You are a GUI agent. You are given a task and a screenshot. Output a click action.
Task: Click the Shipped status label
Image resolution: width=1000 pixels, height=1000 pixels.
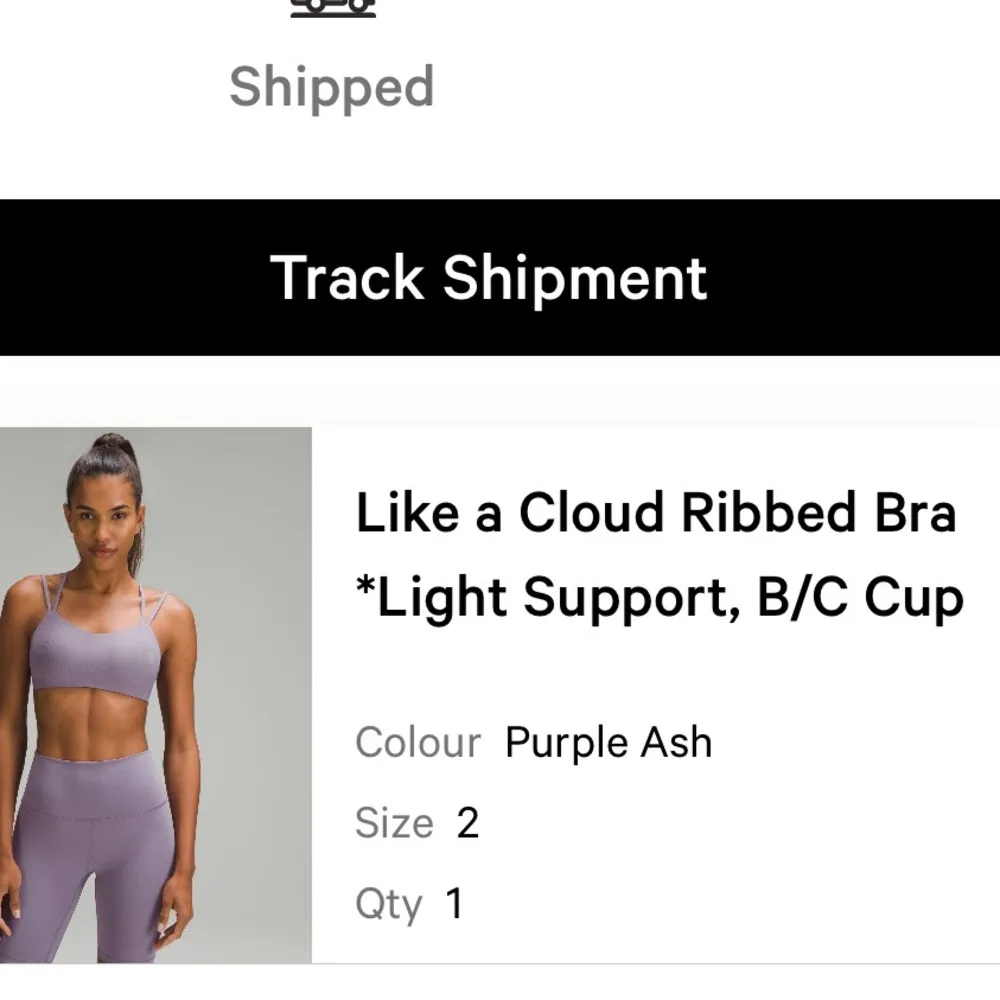[x=332, y=88]
